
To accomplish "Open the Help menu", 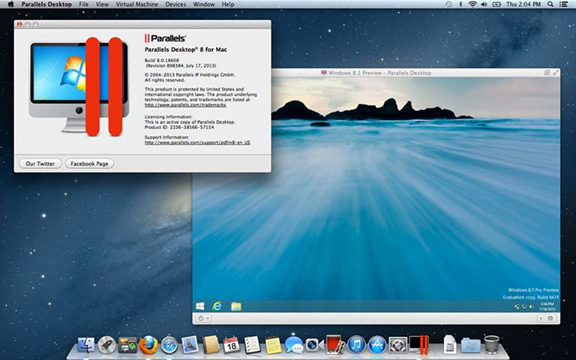I will [x=228, y=4].
